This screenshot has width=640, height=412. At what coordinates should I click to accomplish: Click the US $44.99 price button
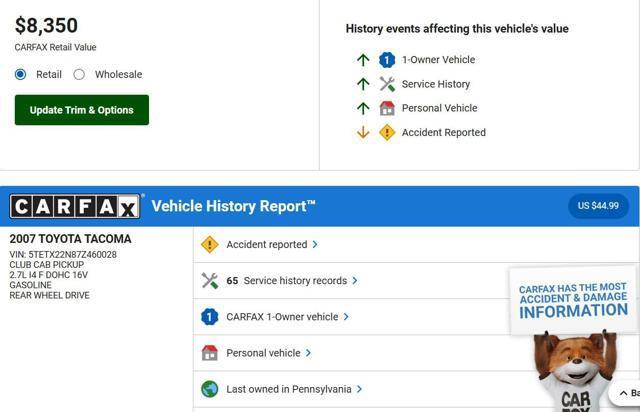pos(598,206)
